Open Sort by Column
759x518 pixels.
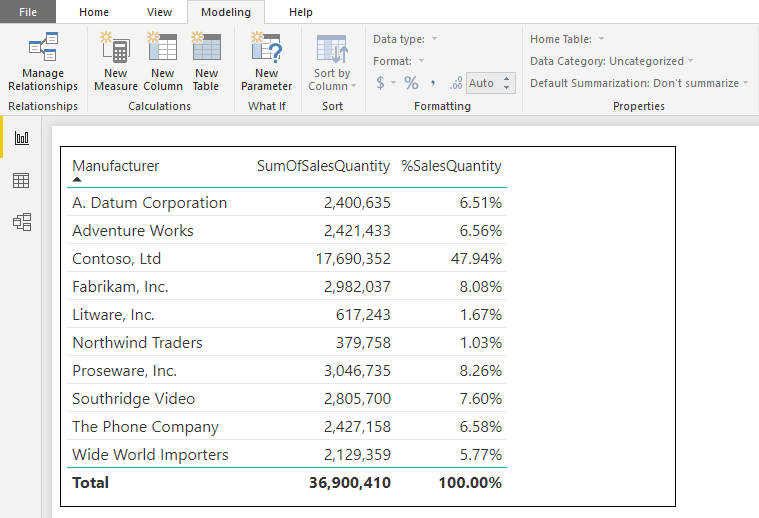[x=332, y=62]
